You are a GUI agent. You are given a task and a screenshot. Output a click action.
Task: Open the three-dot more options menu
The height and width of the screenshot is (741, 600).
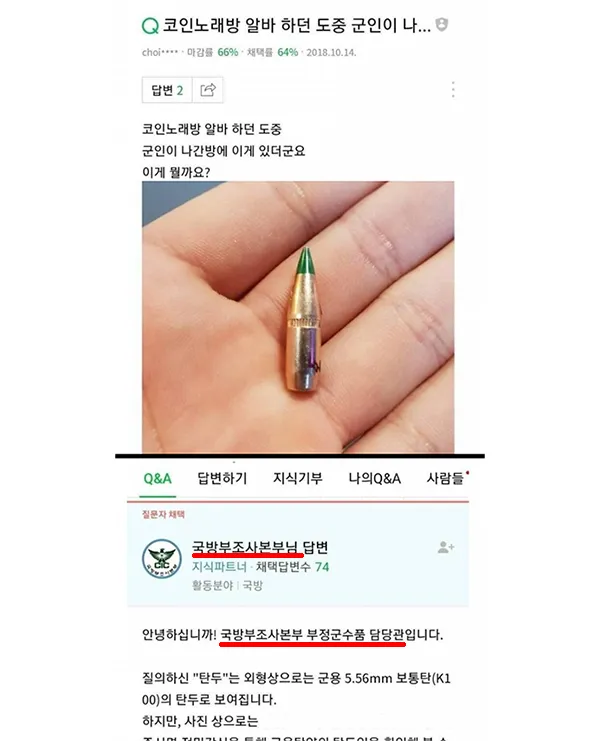pyautogui.click(x=453, y=89)
